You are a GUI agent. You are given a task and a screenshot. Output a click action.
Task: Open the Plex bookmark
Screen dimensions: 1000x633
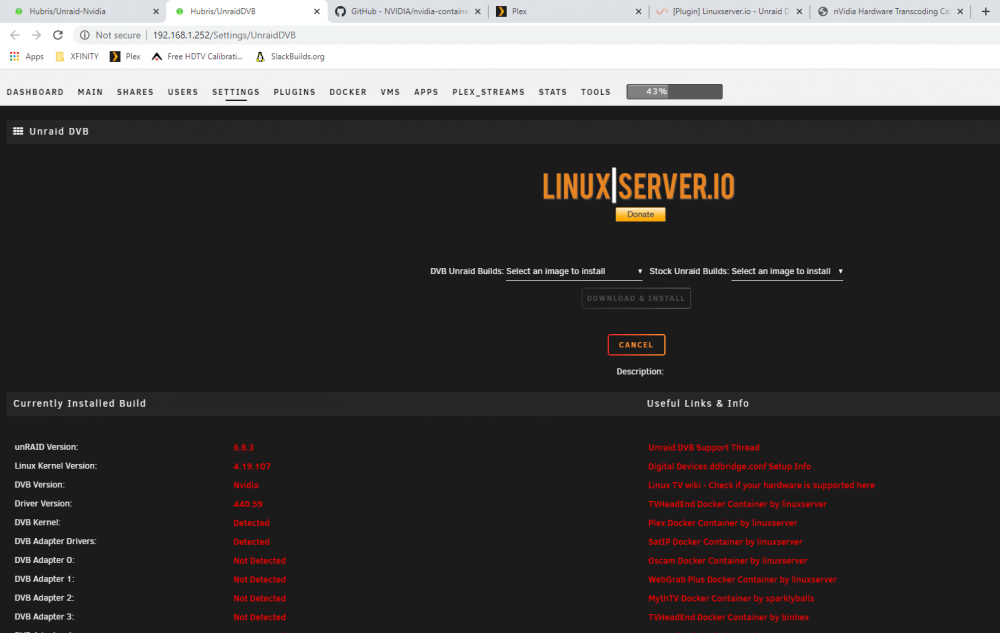(125, 57)
